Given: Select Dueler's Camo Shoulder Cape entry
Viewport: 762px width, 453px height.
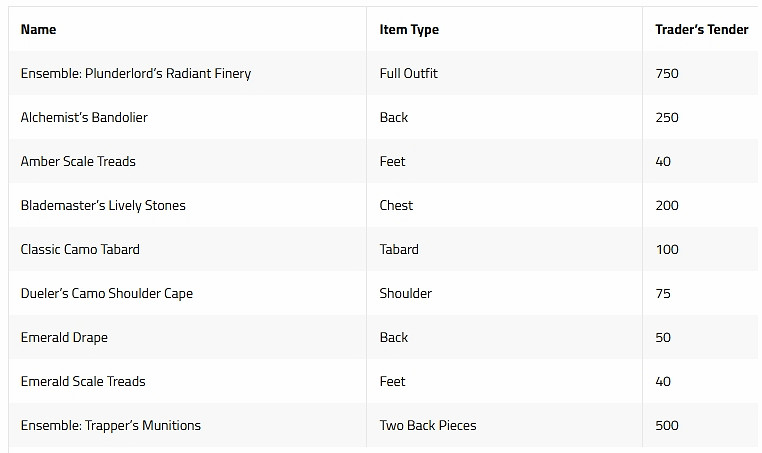Looking at the screenshot, I should tap(107, 294).
